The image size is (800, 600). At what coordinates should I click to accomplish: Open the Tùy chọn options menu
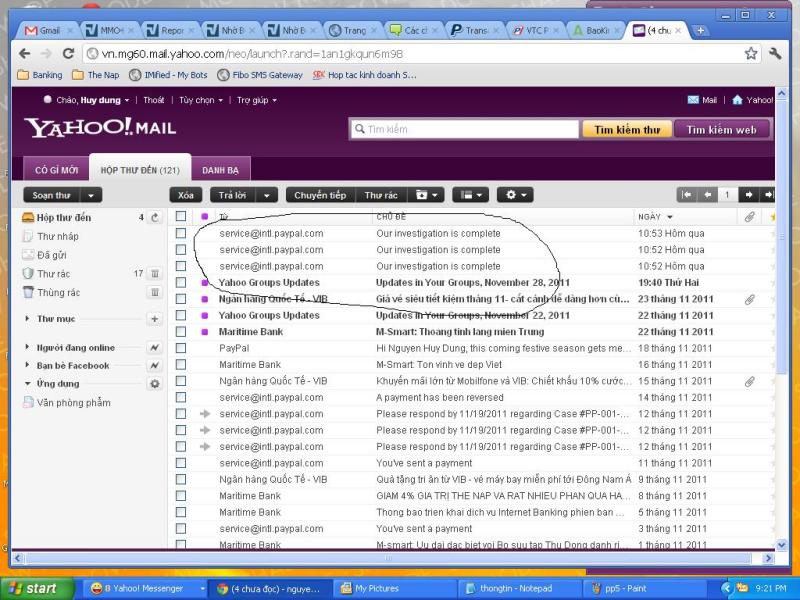point(200,100)
